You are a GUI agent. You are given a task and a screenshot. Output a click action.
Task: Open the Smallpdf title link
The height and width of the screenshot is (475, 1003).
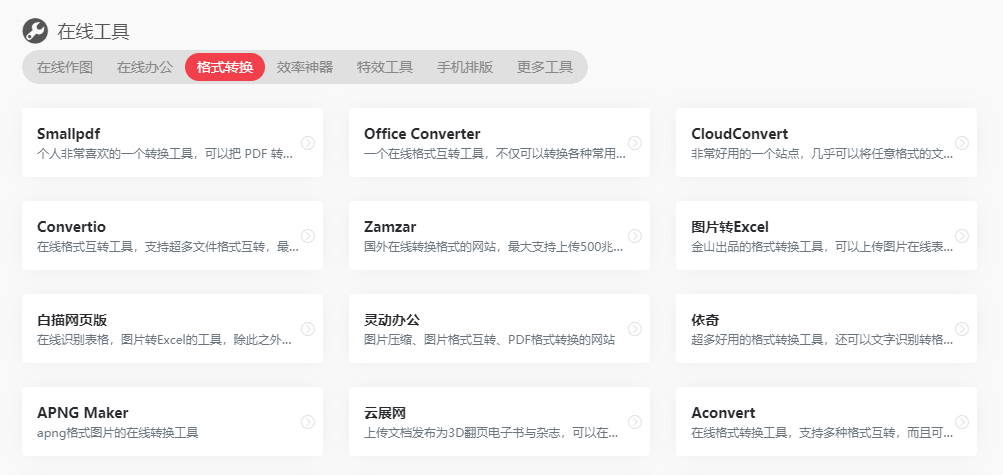point(68,134)
